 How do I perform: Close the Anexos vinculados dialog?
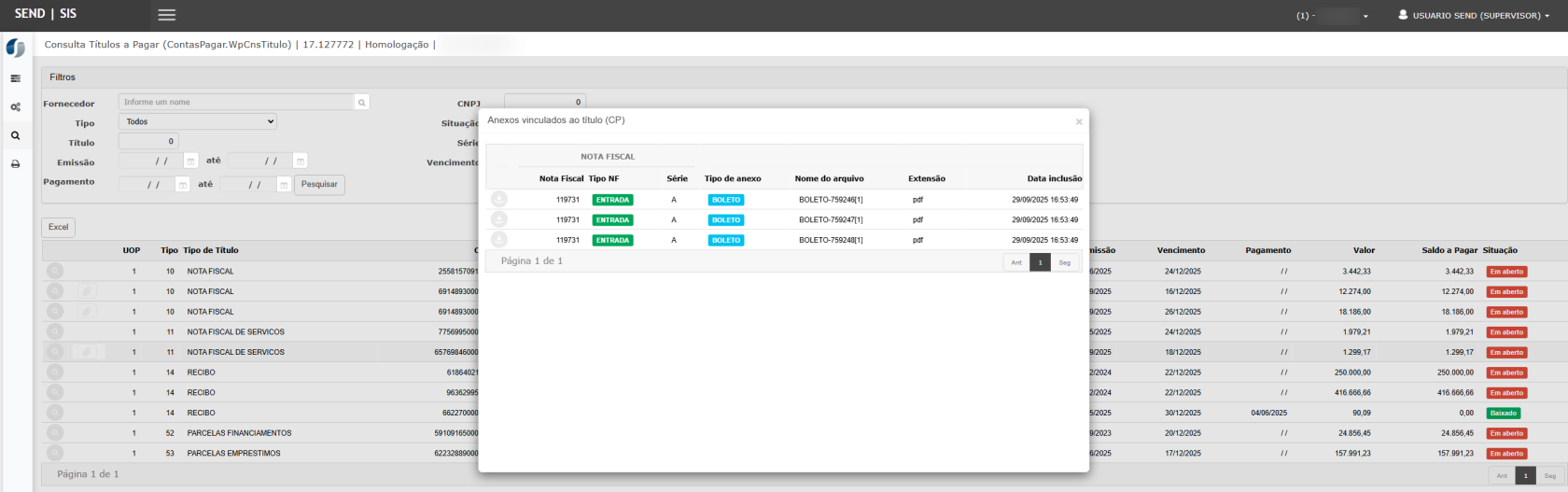click(x=1079, y=121)
